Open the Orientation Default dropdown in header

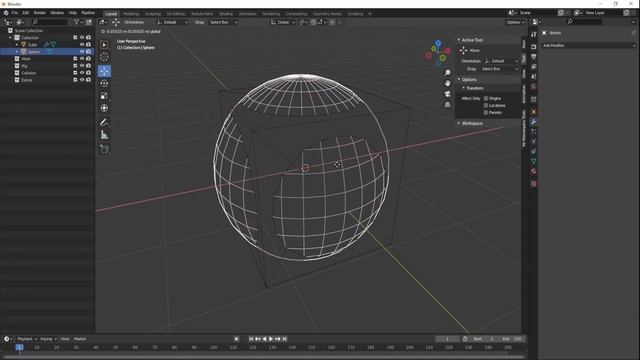coord(173,22)
